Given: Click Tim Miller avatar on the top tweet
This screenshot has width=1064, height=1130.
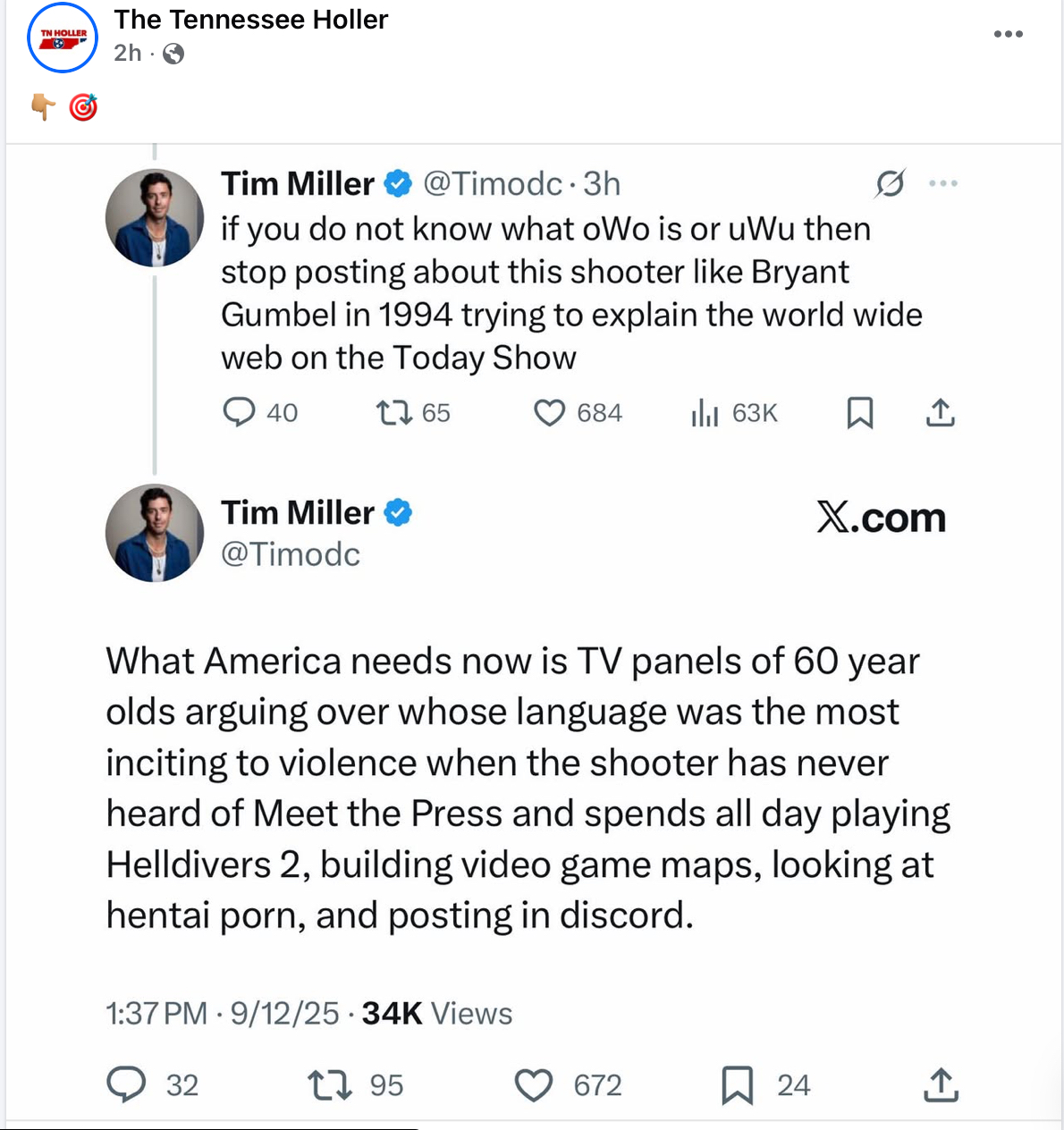Looking at the screenshot, I should (155, 217).
